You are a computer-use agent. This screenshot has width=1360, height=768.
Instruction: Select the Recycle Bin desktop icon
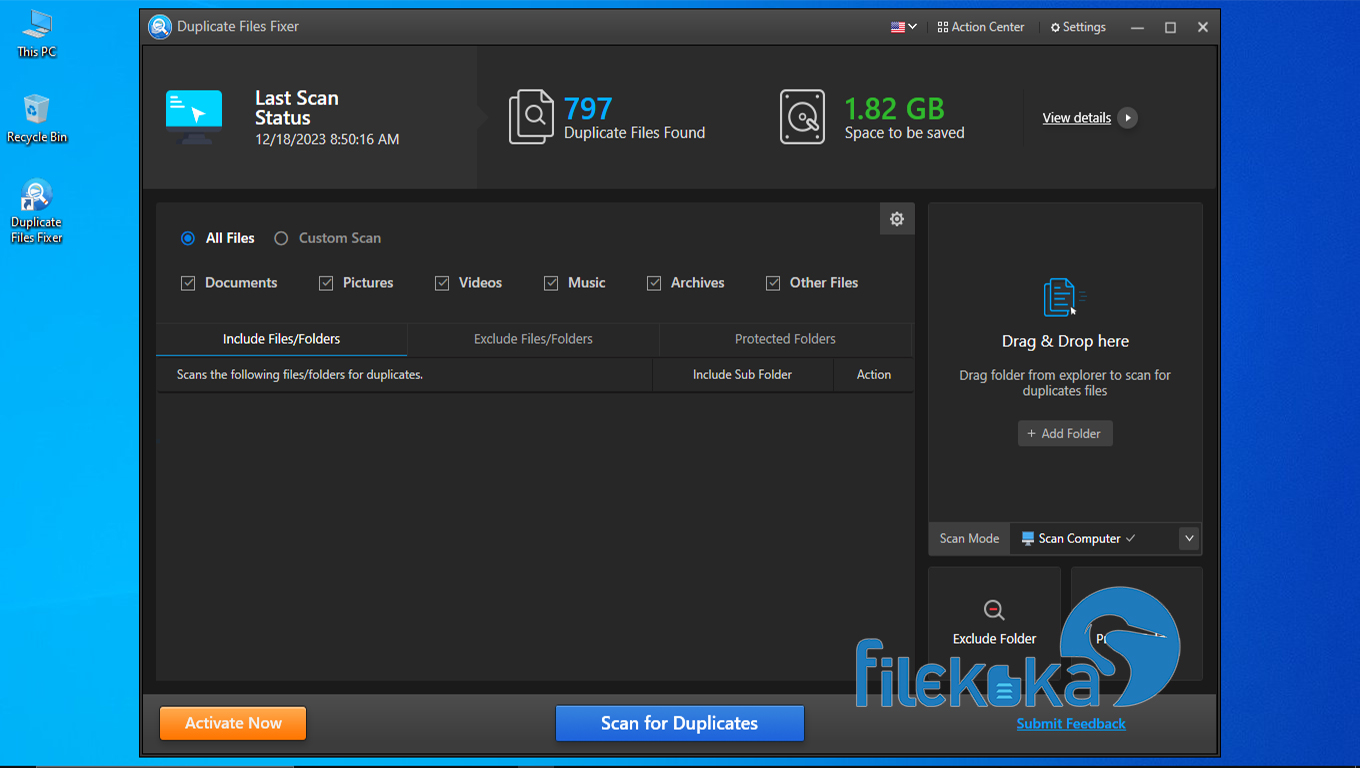pyautogui.click(x=37, y=119)
